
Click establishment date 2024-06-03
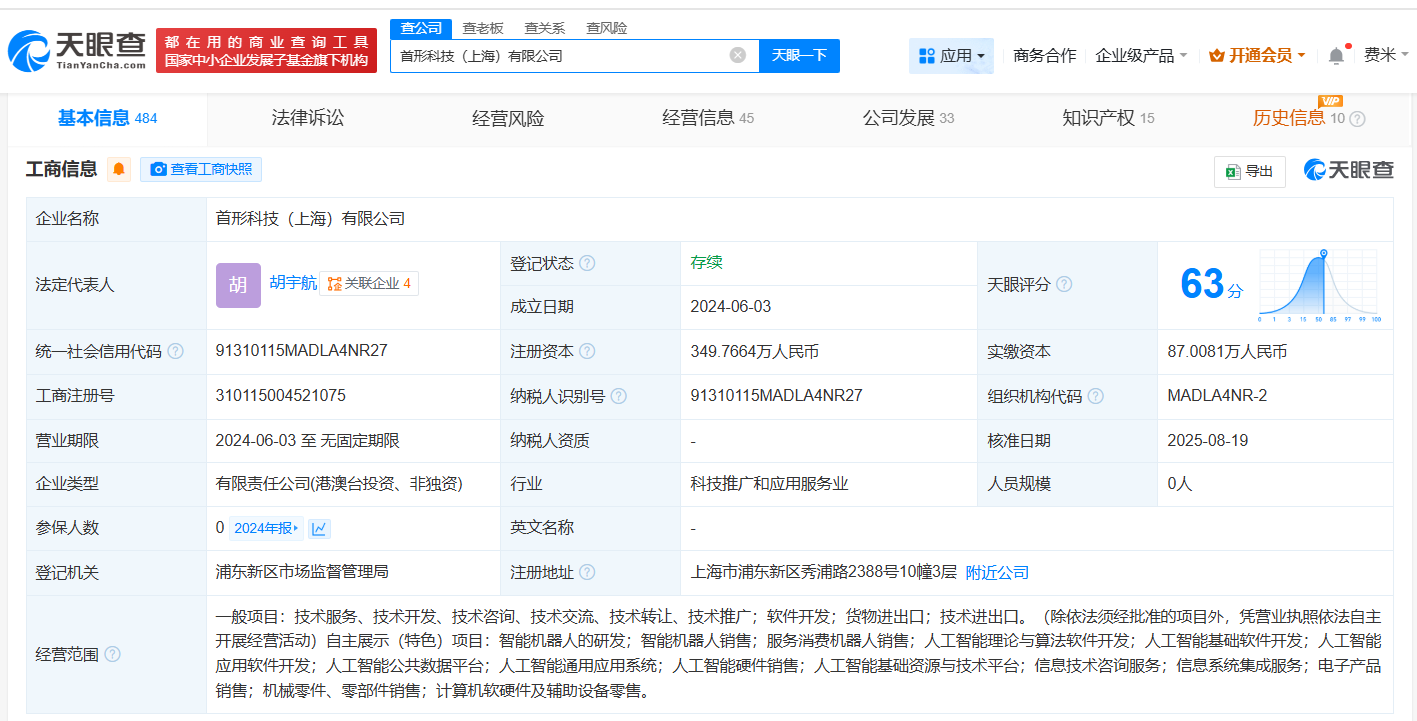[x=731, y=307]
